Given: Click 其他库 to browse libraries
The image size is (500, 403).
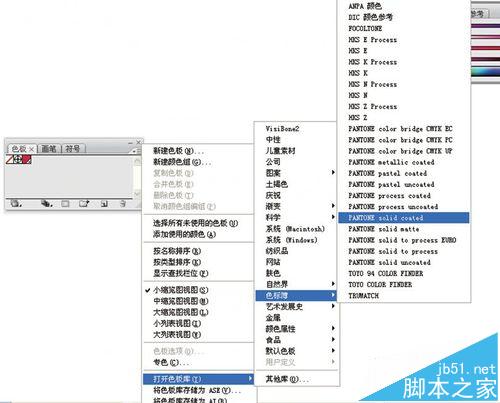Looking at the screenshot, I should 287,379.
